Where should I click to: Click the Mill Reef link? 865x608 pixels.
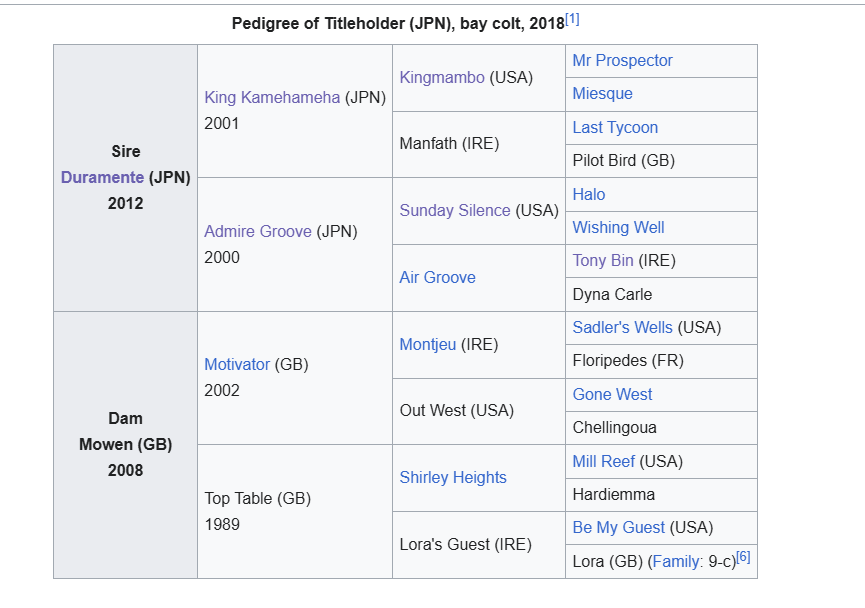[603, 462]
